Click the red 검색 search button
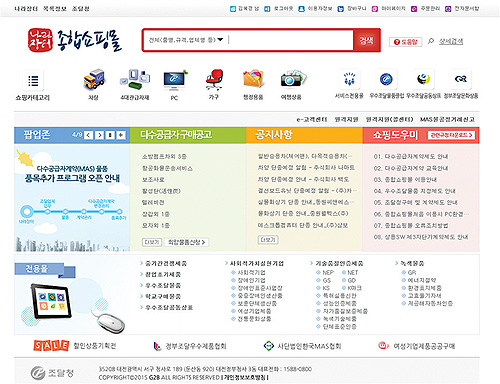This screenshot has width=500, height=384. click(x=366, y=40)
